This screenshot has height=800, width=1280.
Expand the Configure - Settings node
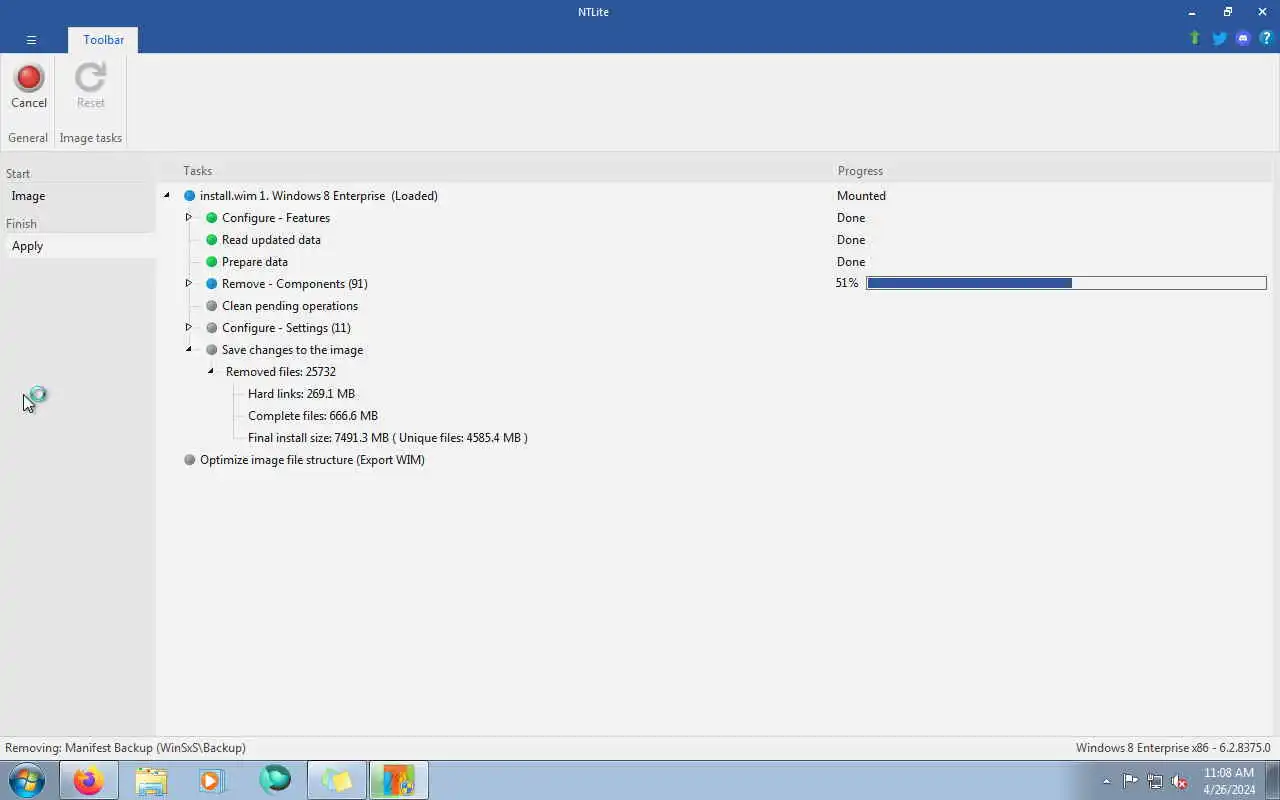[x=188, y=327]
